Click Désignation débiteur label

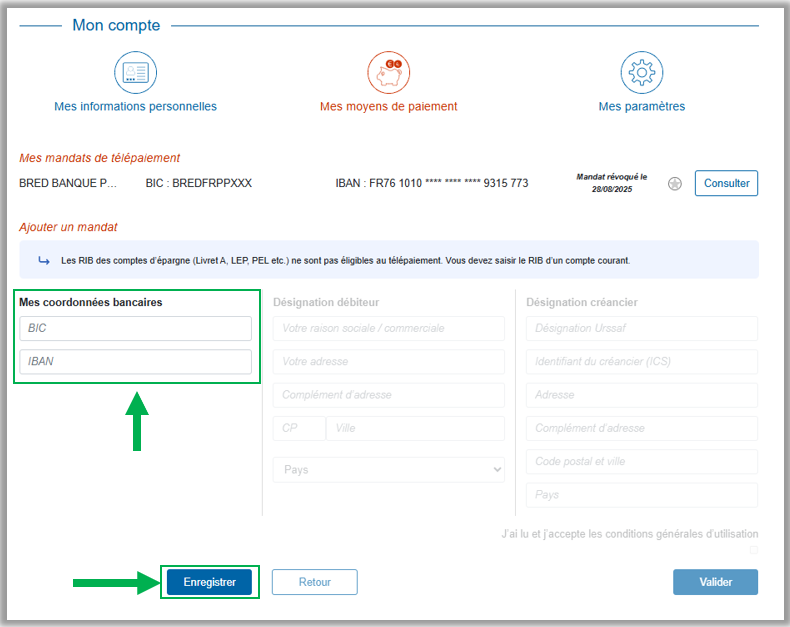tap(326, 302)
